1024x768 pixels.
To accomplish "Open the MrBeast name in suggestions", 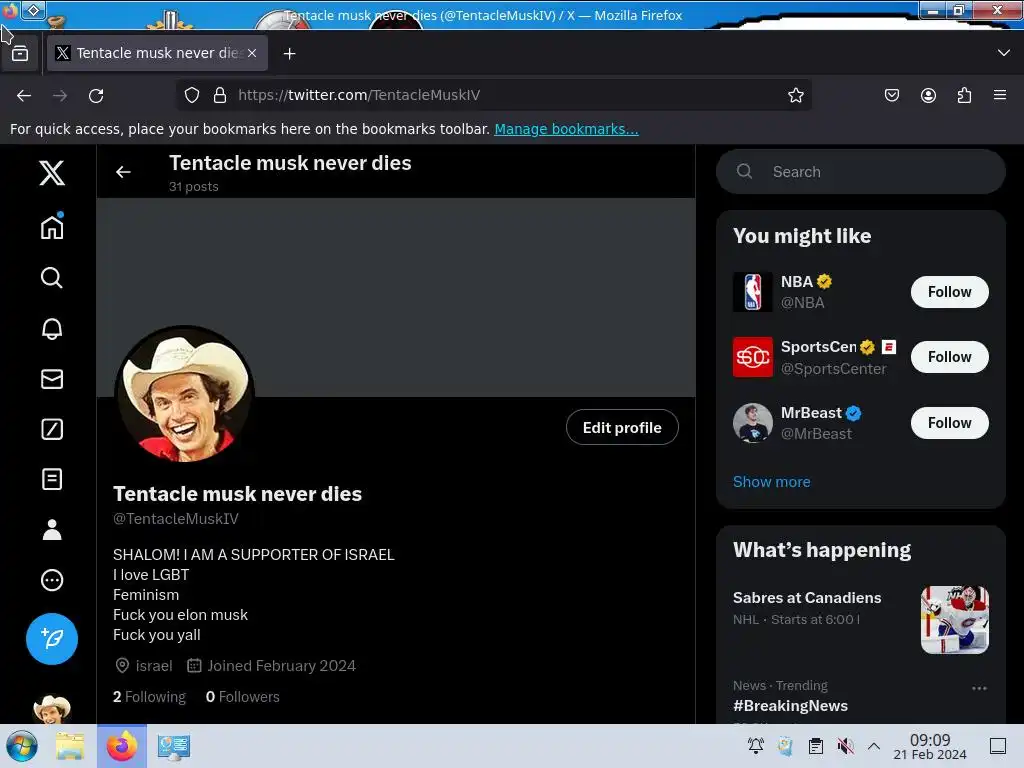I will click(811, 413).
